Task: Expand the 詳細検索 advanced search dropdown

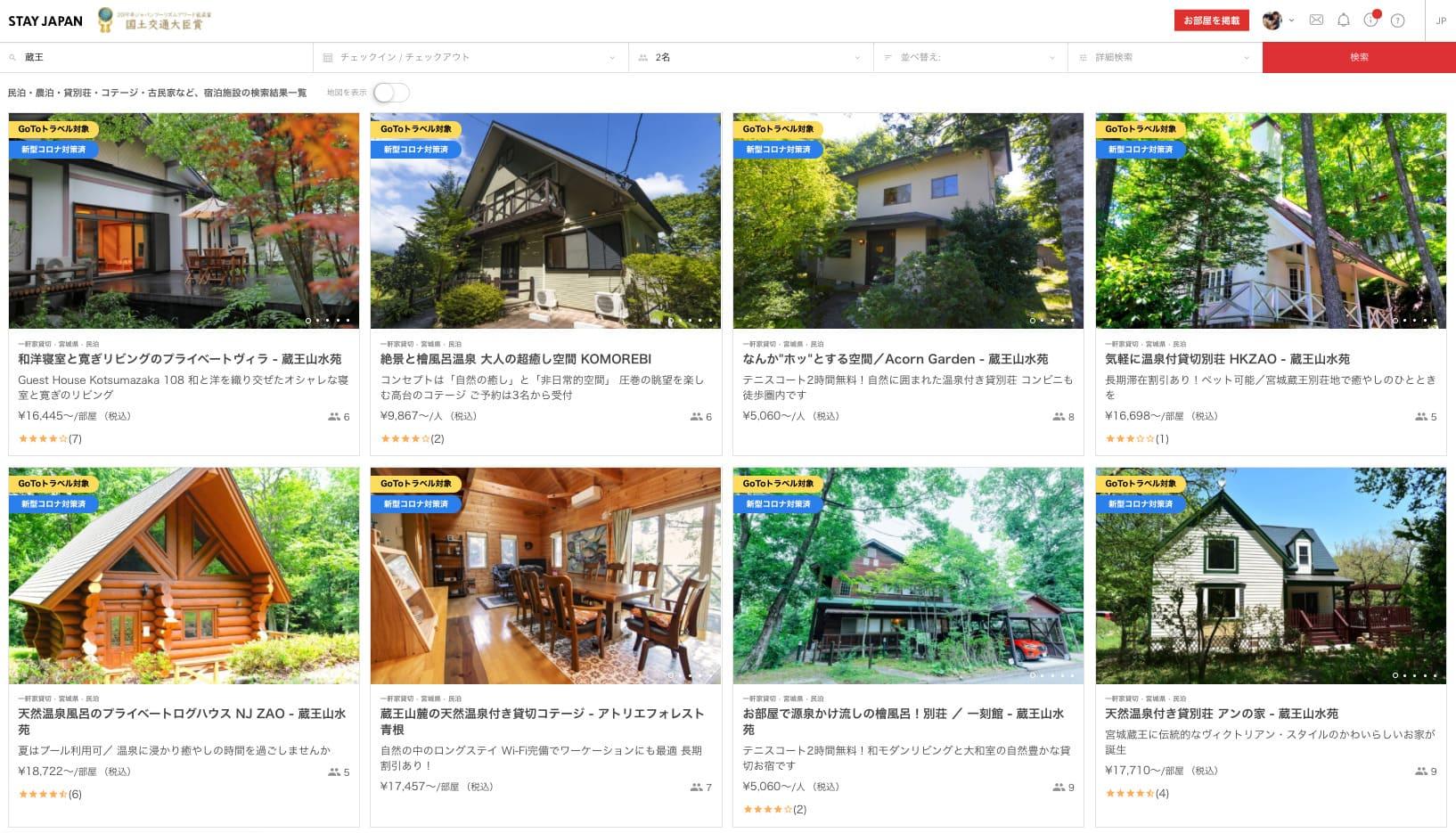Action: click(1165, 57)
